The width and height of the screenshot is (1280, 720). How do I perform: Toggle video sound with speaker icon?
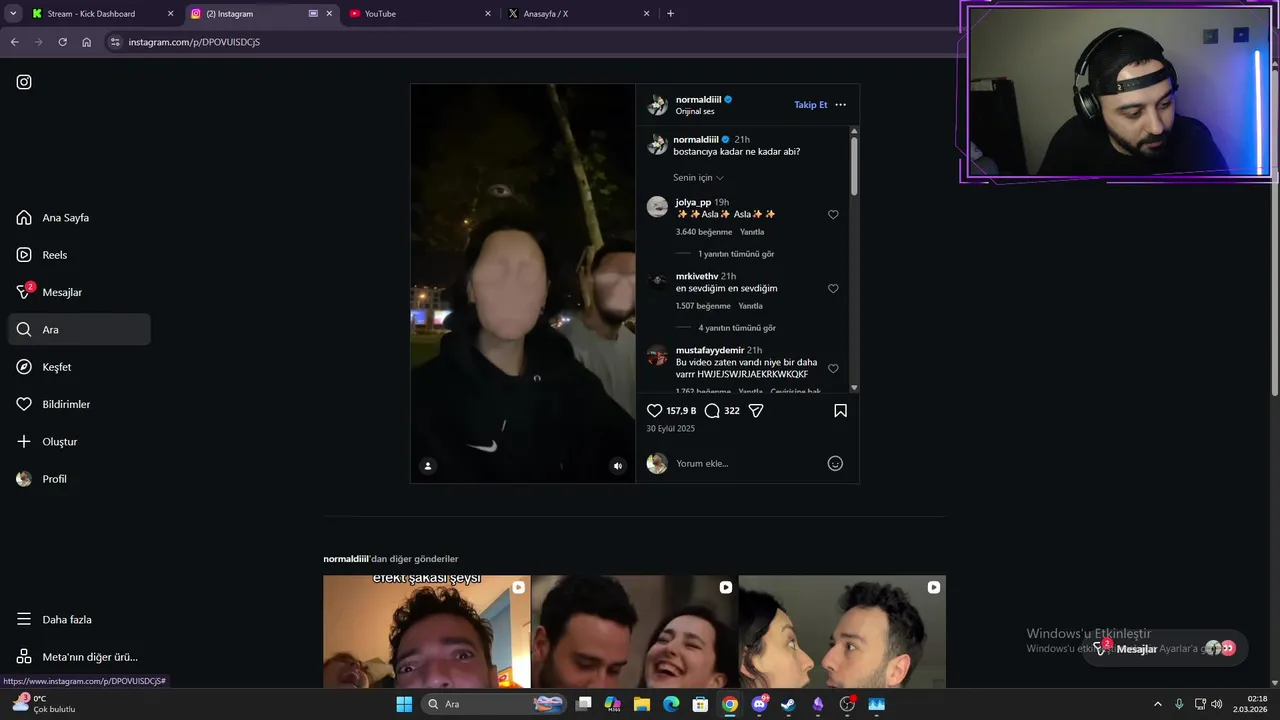pyautogui.click(x=617, y=466)
